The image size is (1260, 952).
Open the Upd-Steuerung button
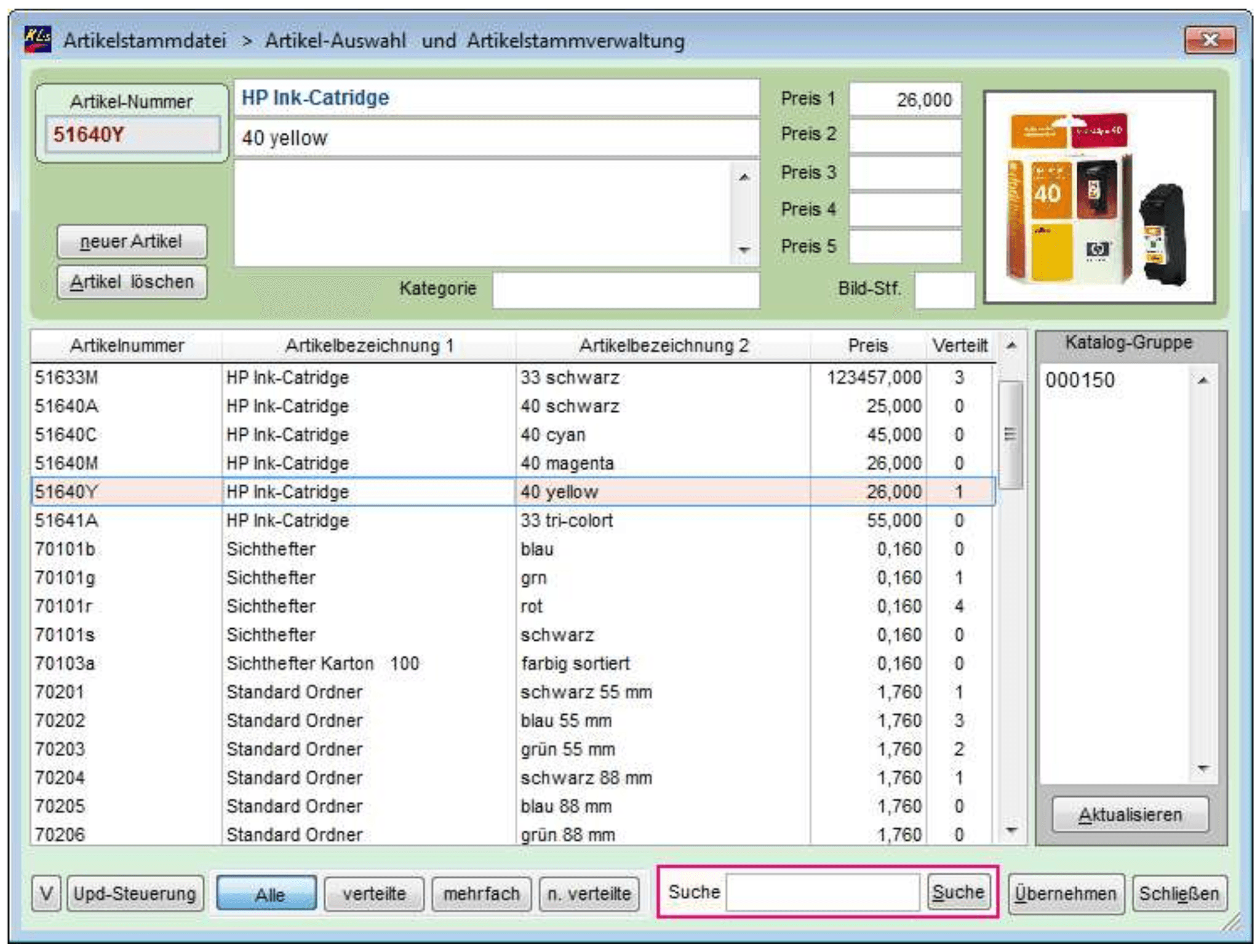[x=135, y=894]
